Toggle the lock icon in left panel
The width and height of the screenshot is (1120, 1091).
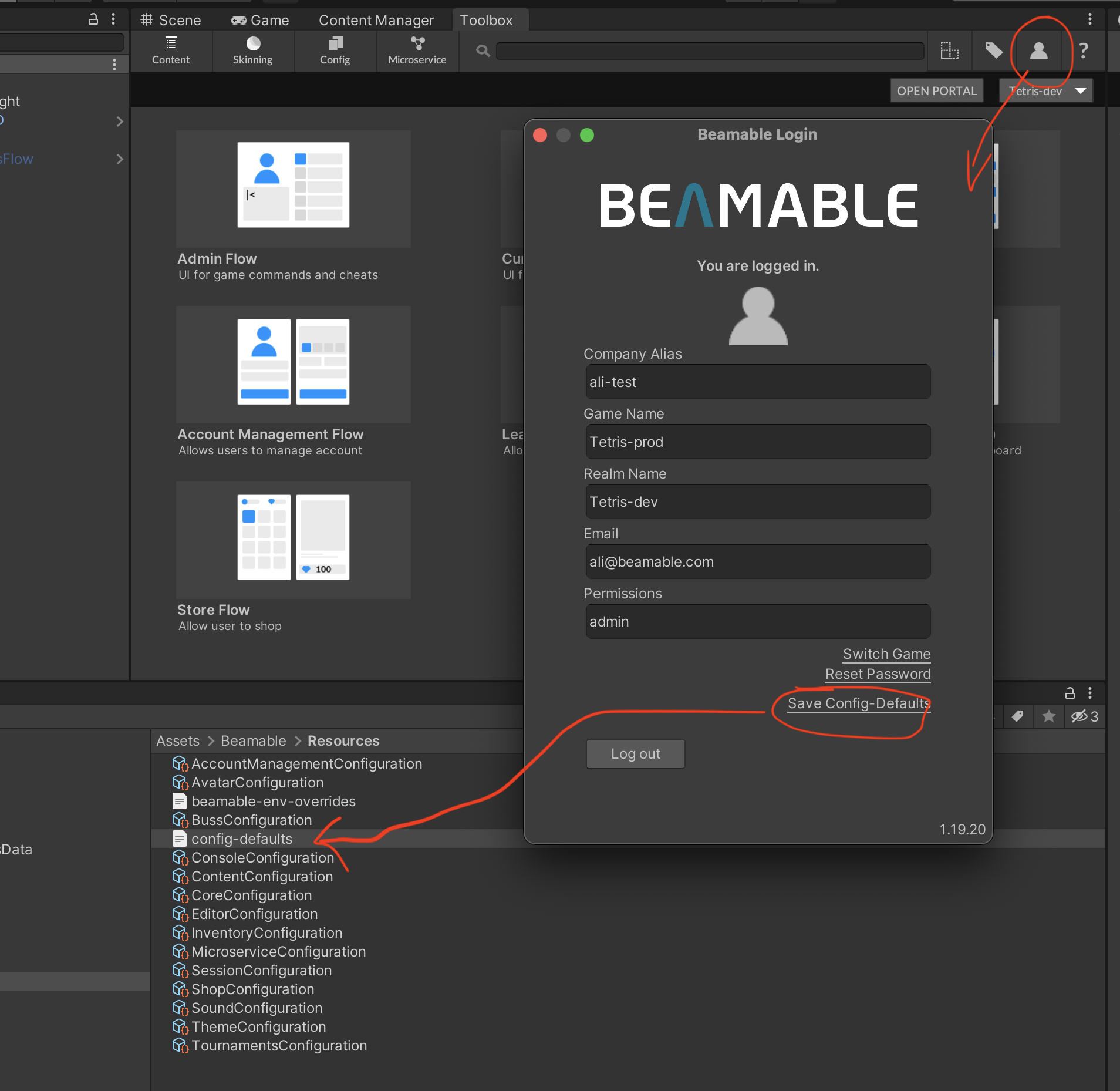tap(93, 19)
